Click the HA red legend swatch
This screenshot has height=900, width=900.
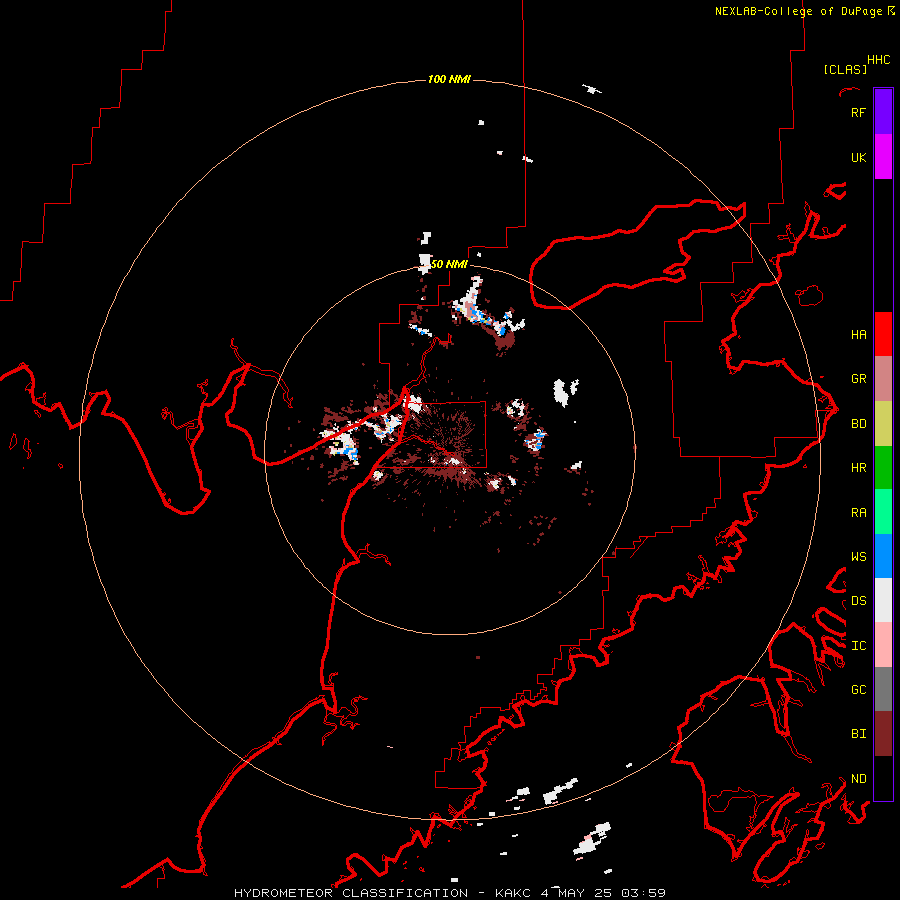(883, 334)
